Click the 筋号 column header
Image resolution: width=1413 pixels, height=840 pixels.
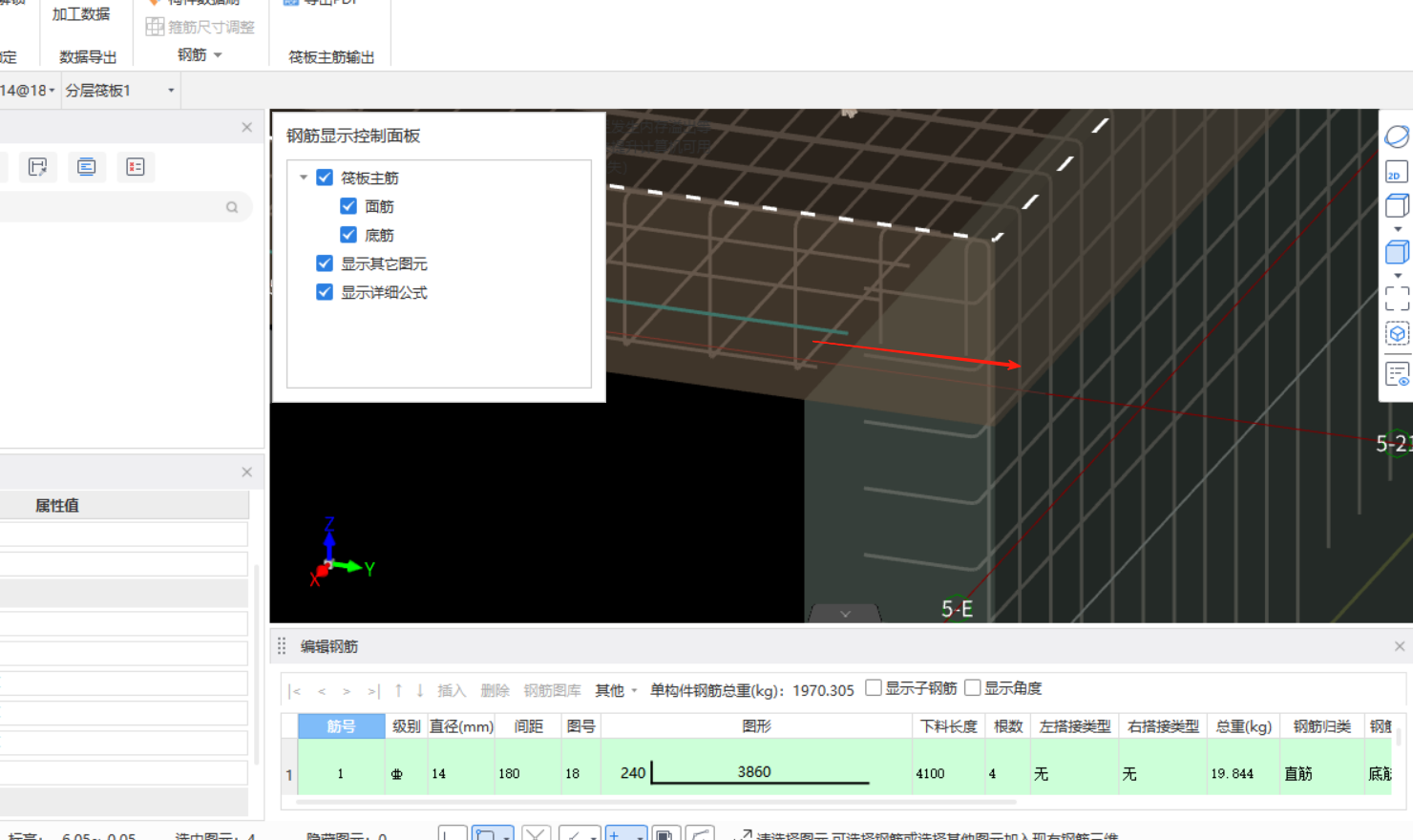[x=341, y=726]
